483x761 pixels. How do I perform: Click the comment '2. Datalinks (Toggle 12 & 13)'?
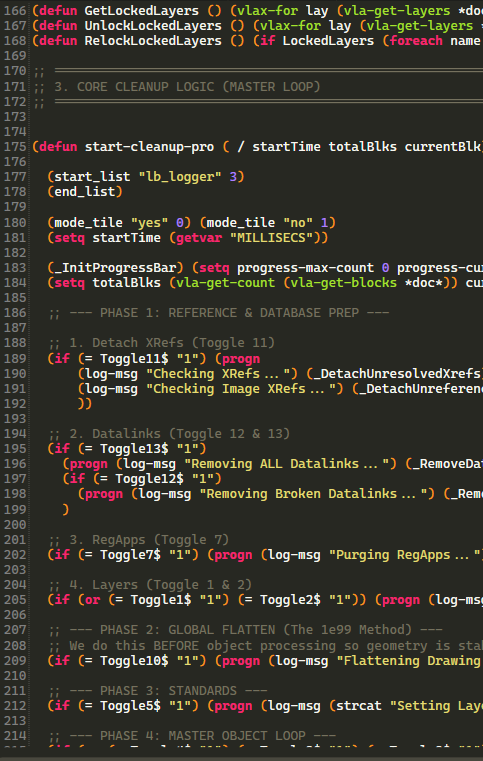point(179,434)
